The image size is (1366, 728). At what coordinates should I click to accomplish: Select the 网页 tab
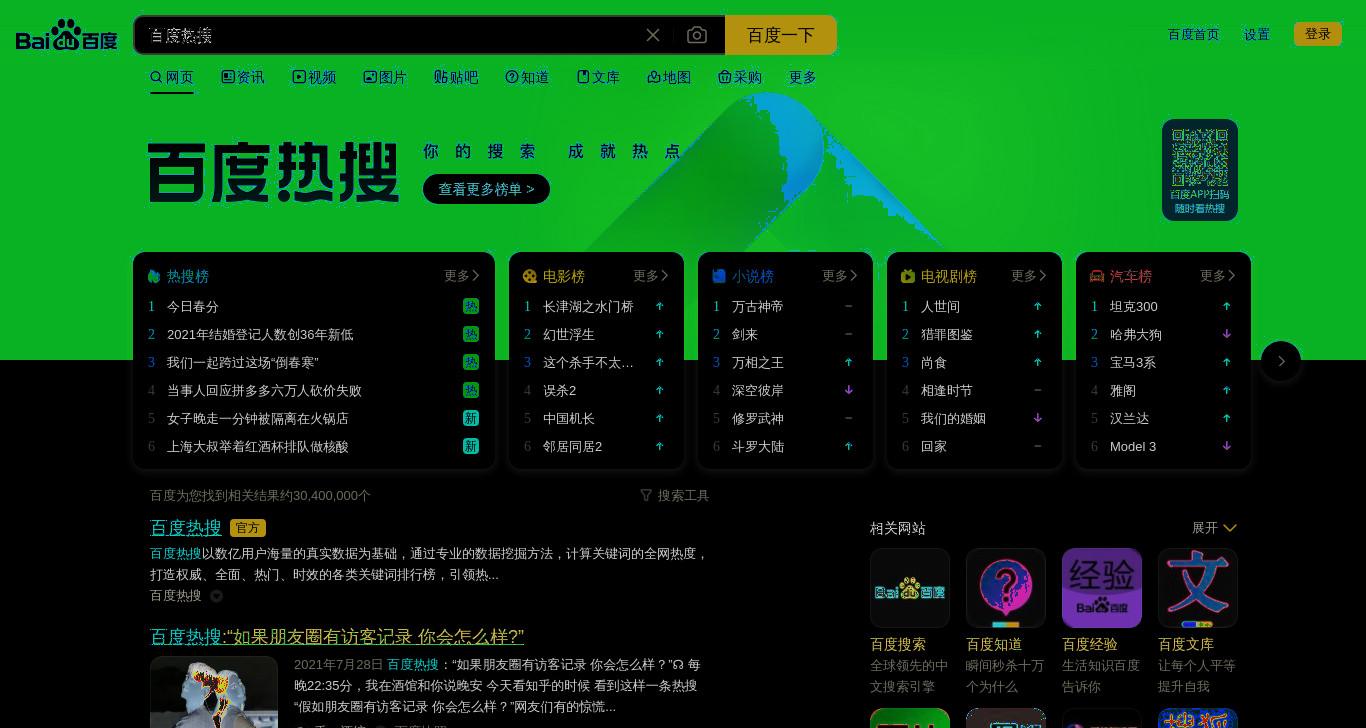pos(172,77)
